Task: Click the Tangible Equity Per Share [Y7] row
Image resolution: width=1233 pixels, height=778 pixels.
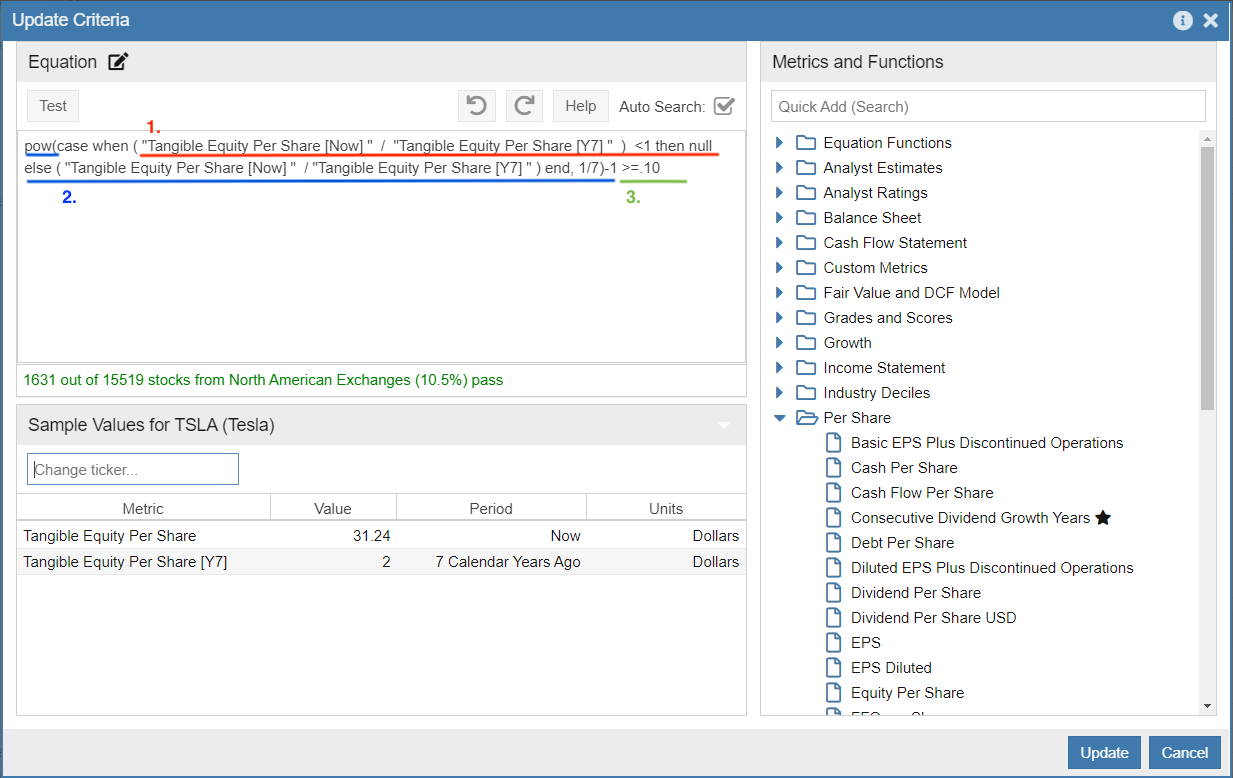Action: pos(381,562)
